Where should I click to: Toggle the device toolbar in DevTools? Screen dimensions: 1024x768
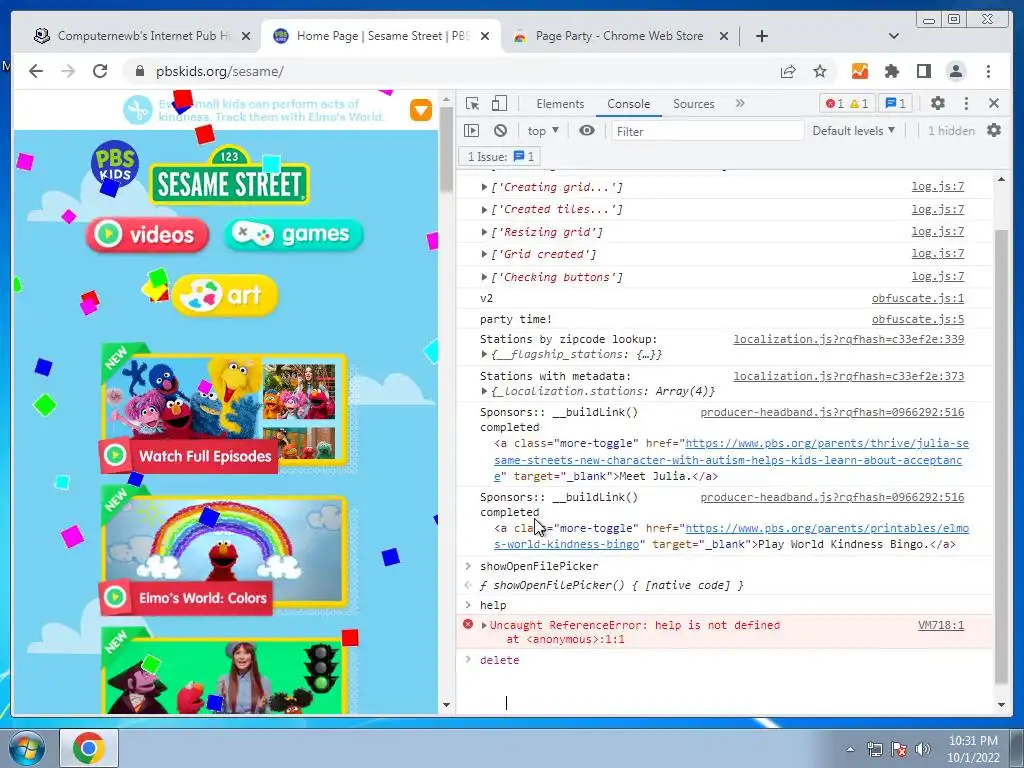pos(499,103)
